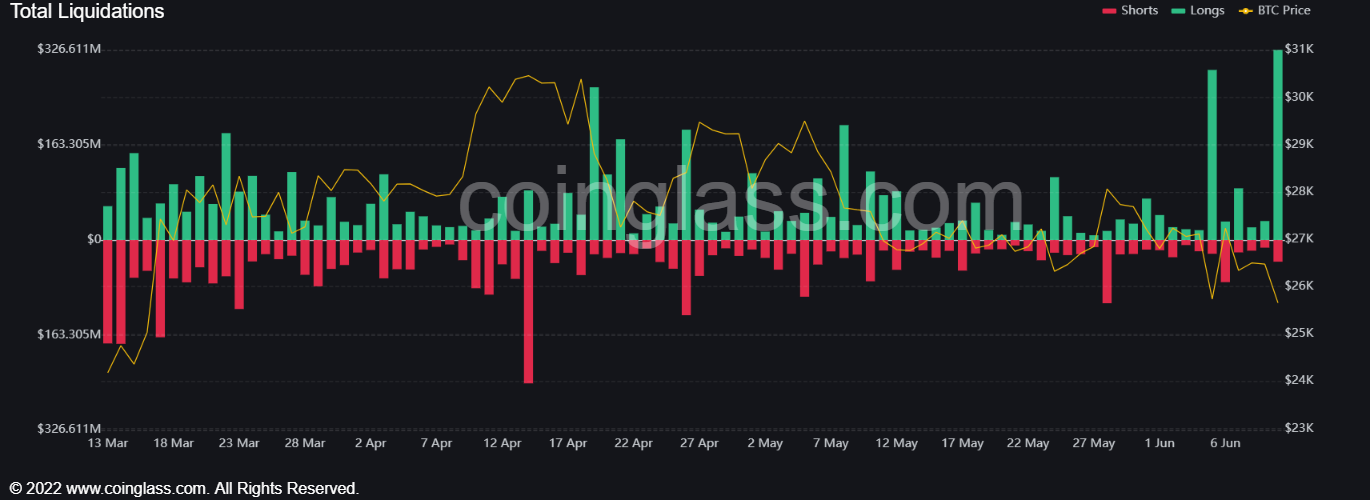The width and height of the screenshot is (1370, 500).
Task: Click the $23K price axis label
Action: (1298, 428)
